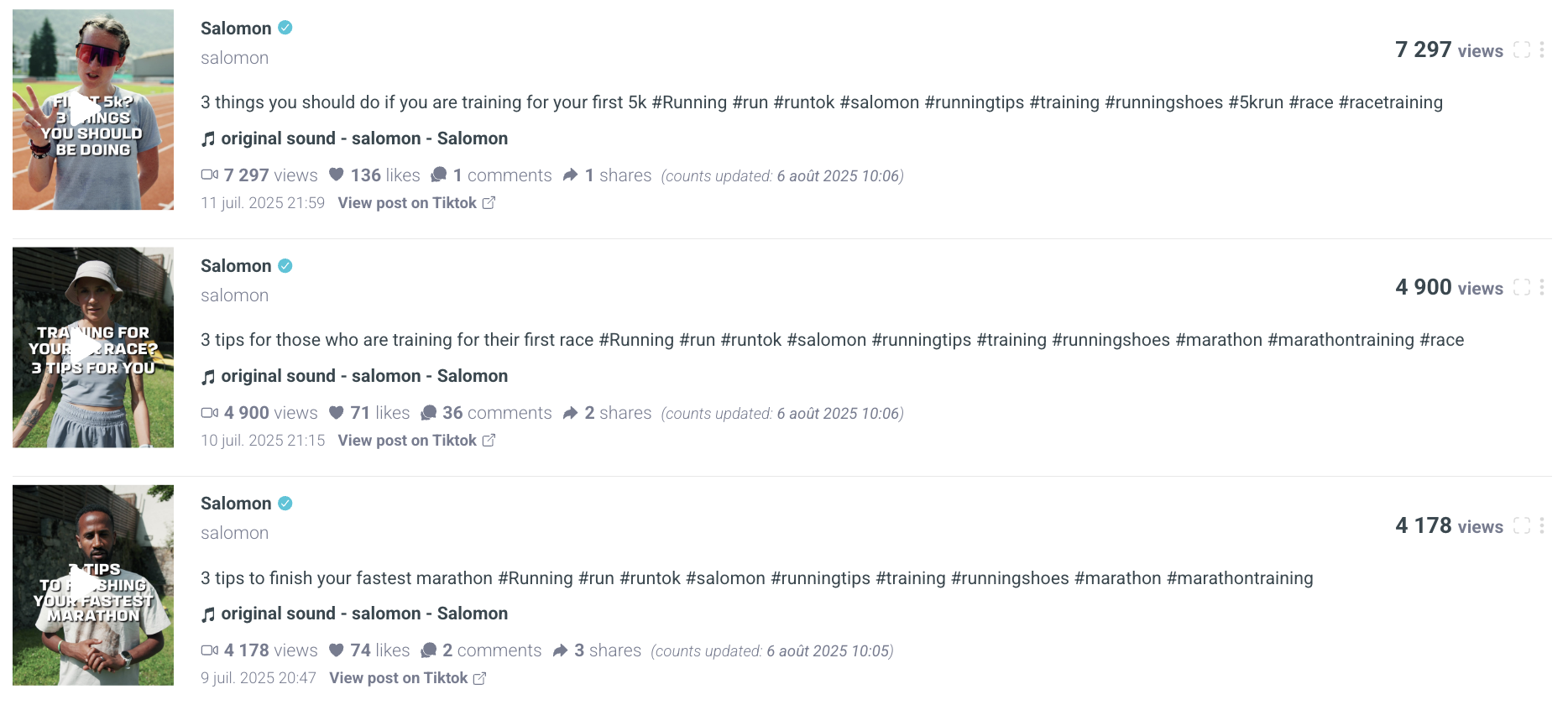
Task: Click the heart icon beside 71 likes
Action: click(337, 412)
